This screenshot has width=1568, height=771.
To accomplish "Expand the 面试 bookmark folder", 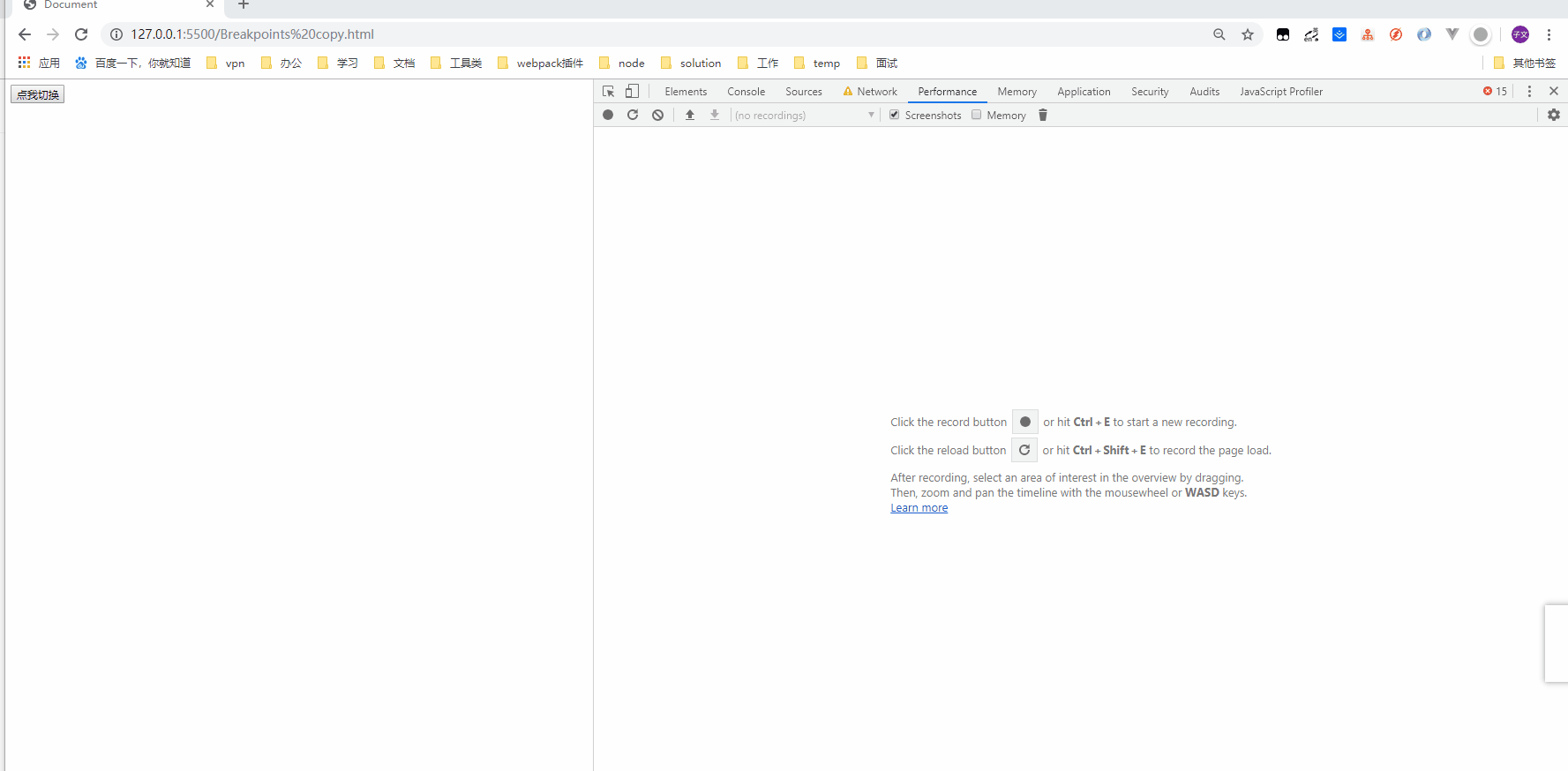I will coord(877,63).
